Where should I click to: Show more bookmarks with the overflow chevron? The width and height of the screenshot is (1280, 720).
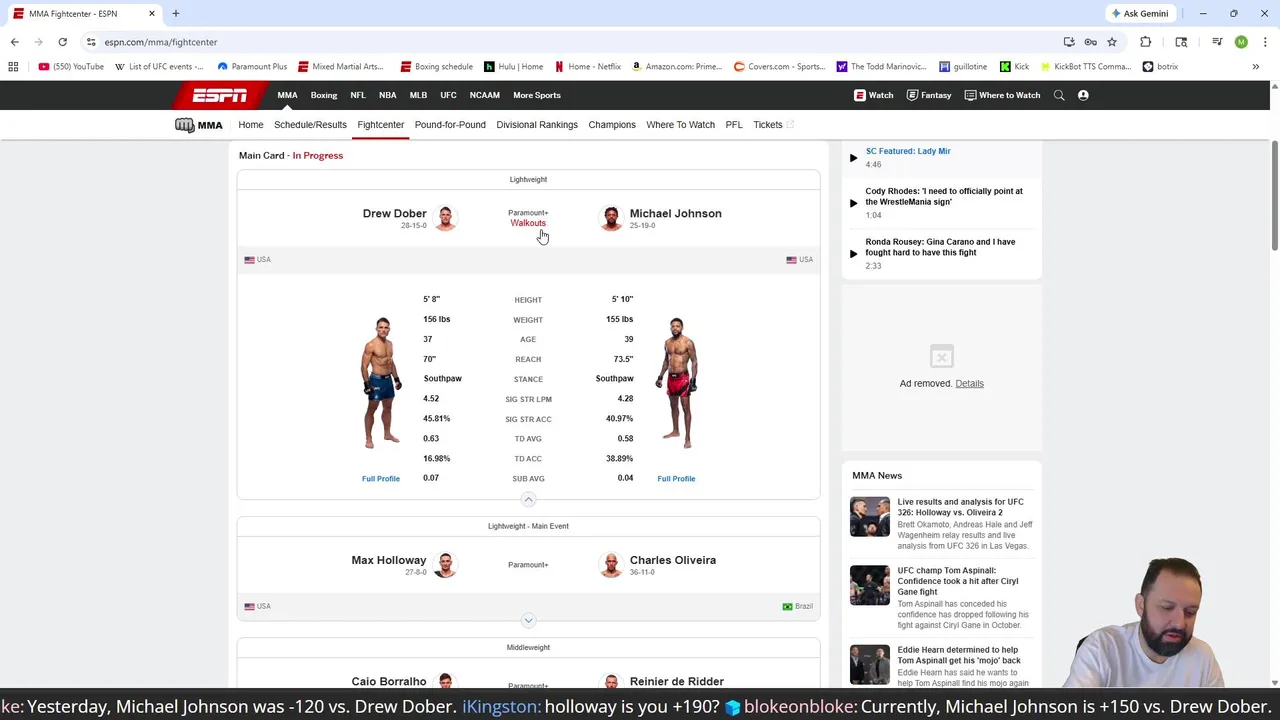click(1255, 67)
